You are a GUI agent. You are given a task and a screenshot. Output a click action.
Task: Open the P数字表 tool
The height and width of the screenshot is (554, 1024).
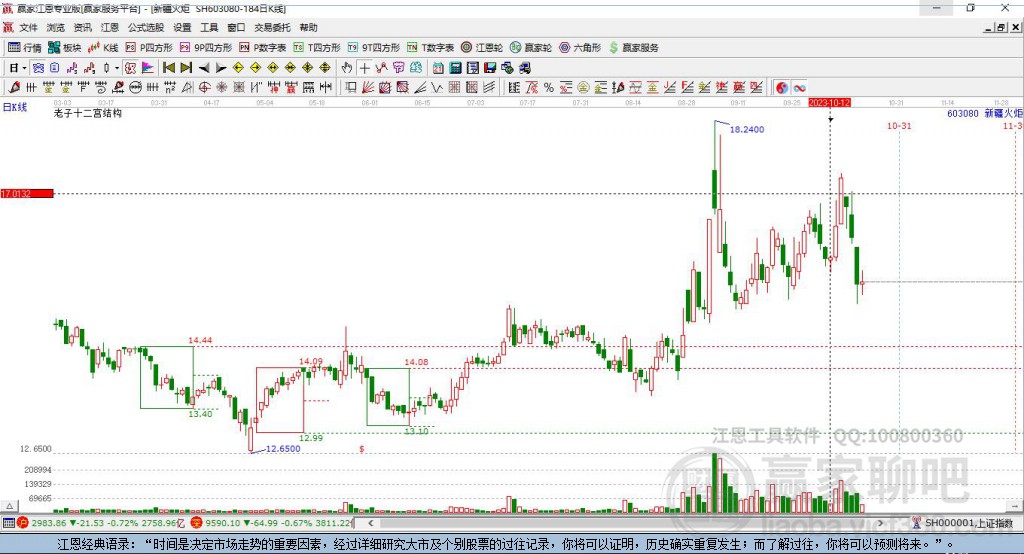click(263, 48)
